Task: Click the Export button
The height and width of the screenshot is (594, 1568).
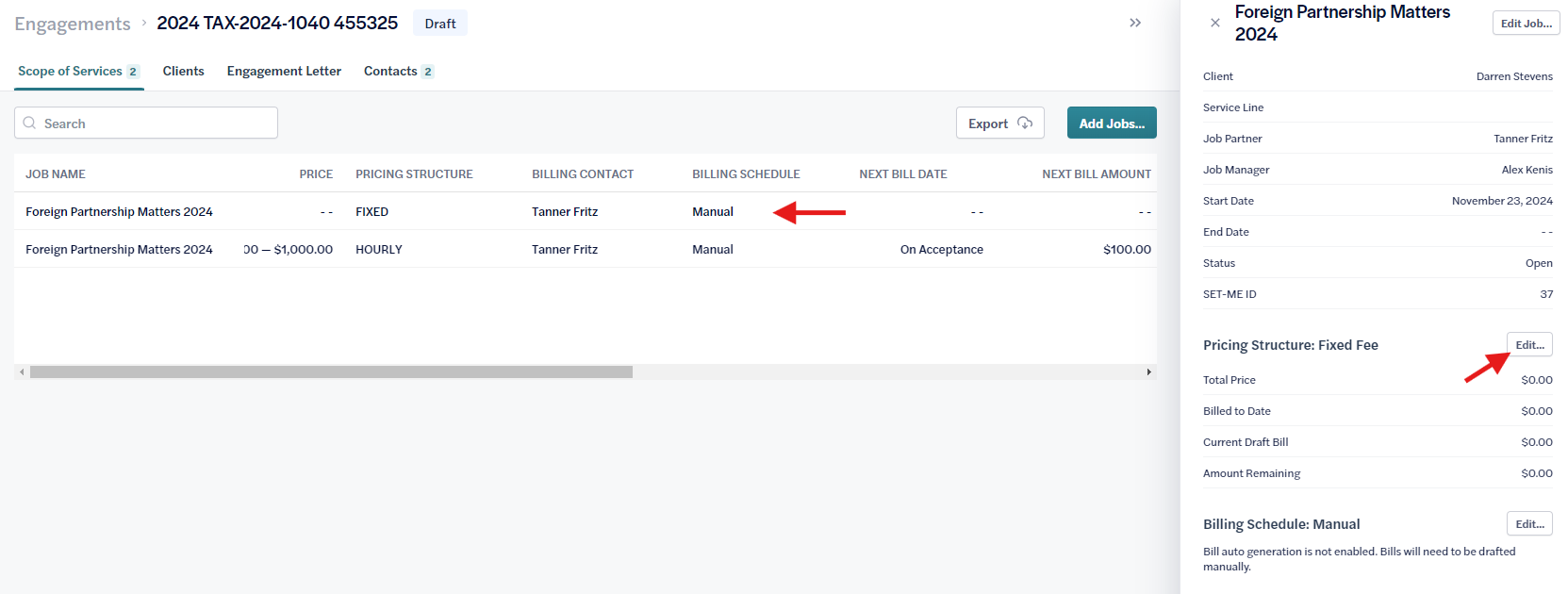Action: tap(999, 123)
